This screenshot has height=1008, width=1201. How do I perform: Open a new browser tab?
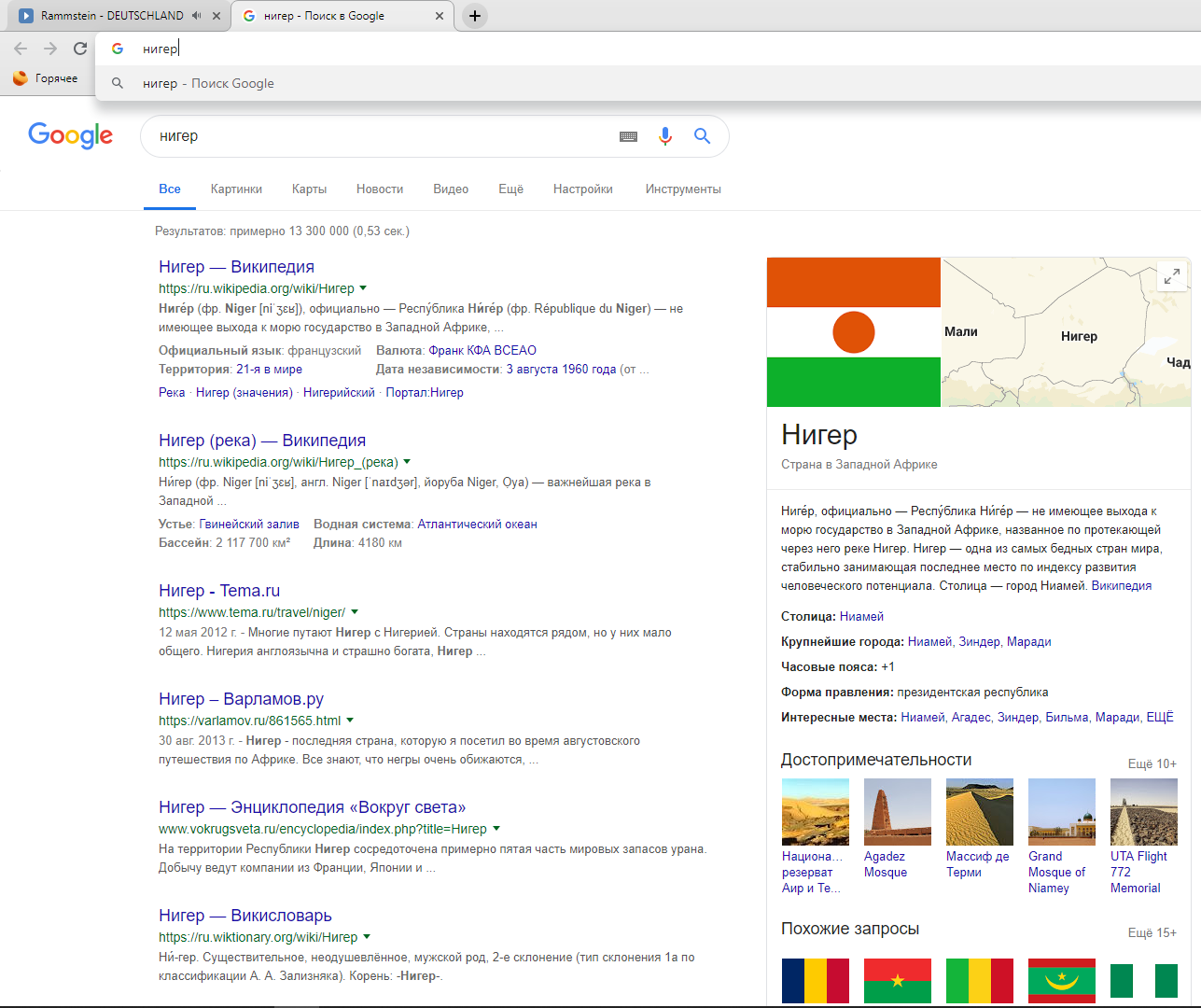475,16
